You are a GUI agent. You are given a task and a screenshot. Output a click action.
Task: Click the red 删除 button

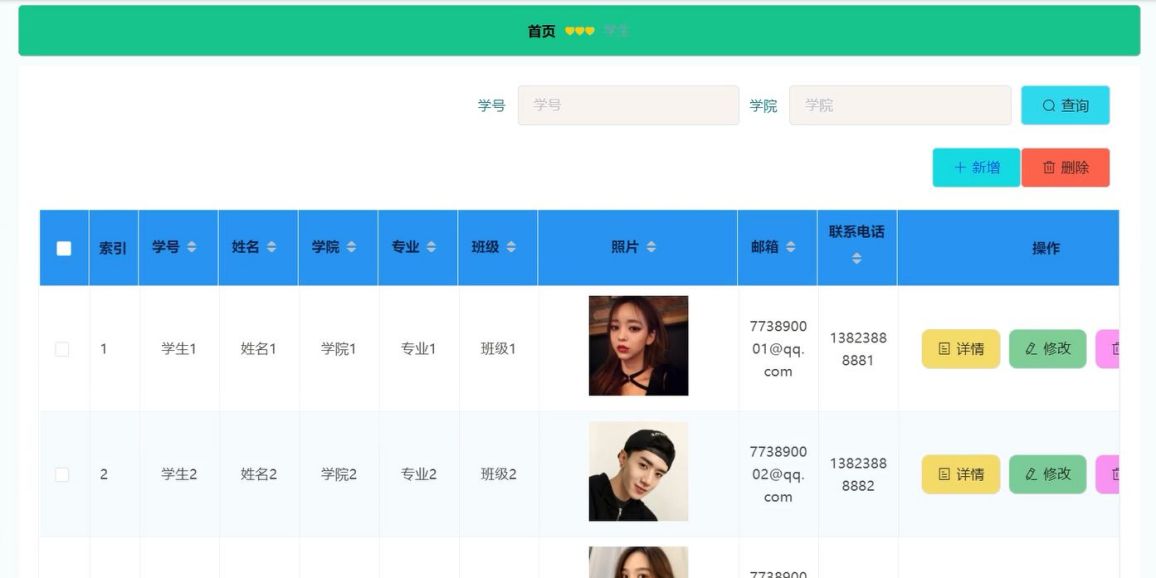tap(1065, 167)
